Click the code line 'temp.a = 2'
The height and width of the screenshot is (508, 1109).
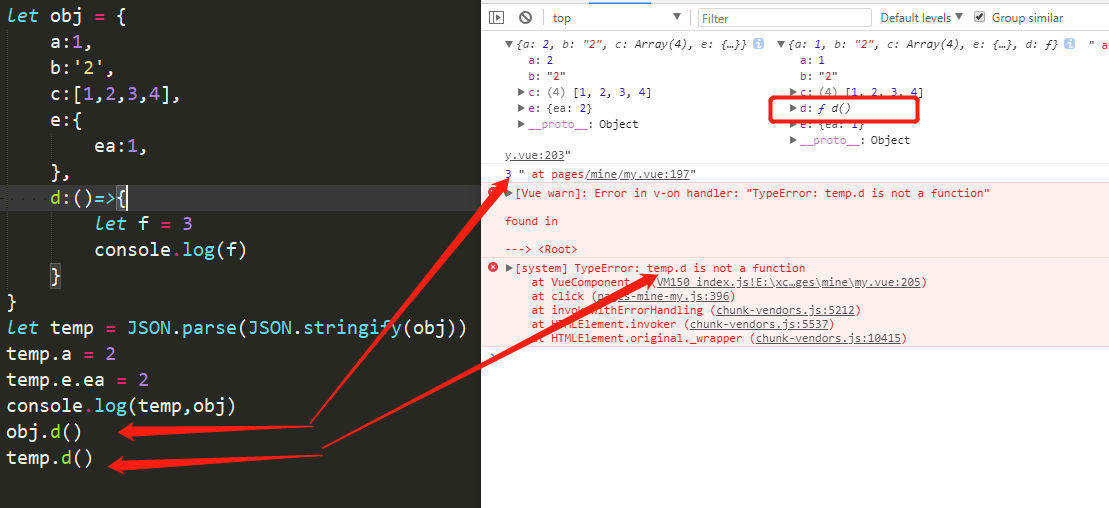tap(60, 354)
